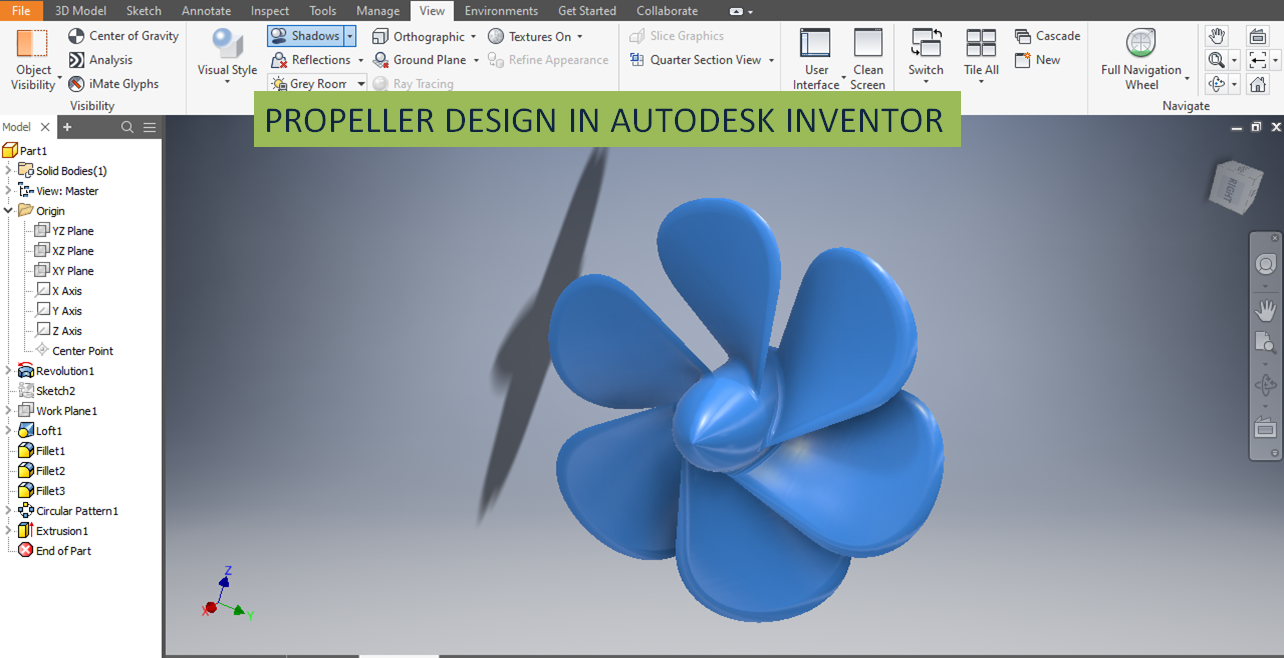Open the Shadows dropdown arrow

click(350, 36)
